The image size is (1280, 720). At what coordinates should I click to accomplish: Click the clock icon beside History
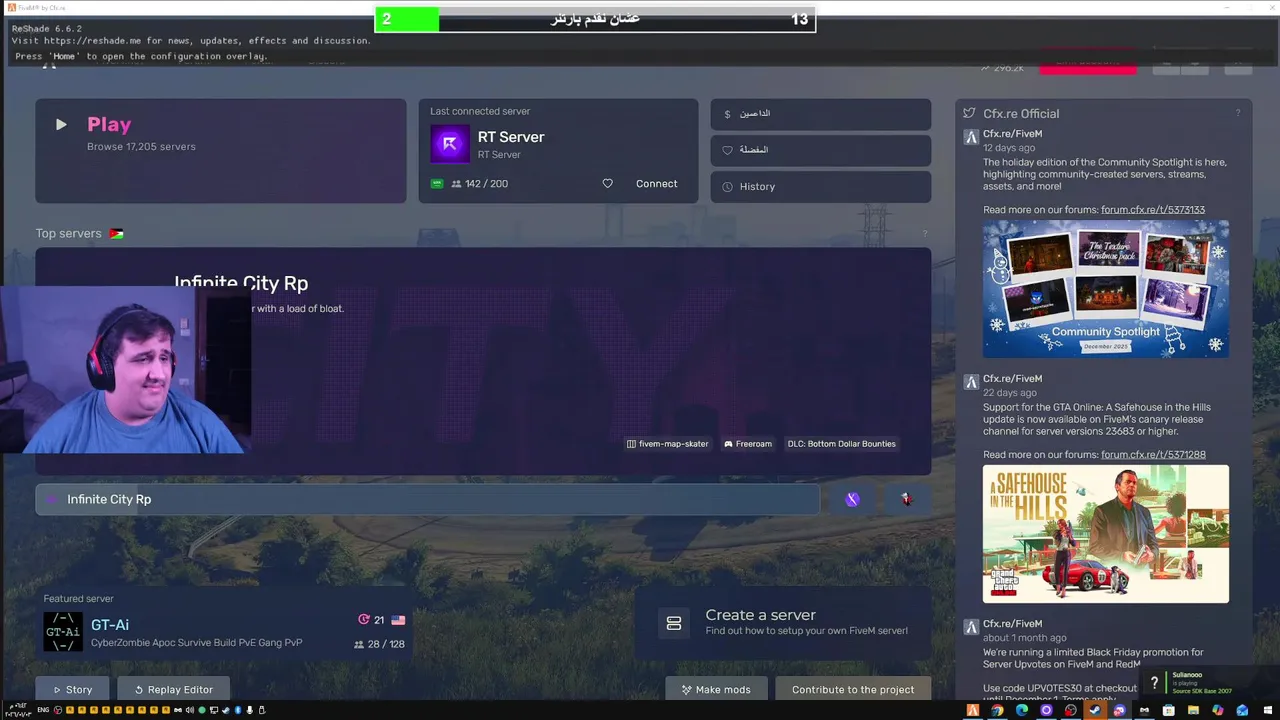727,187
